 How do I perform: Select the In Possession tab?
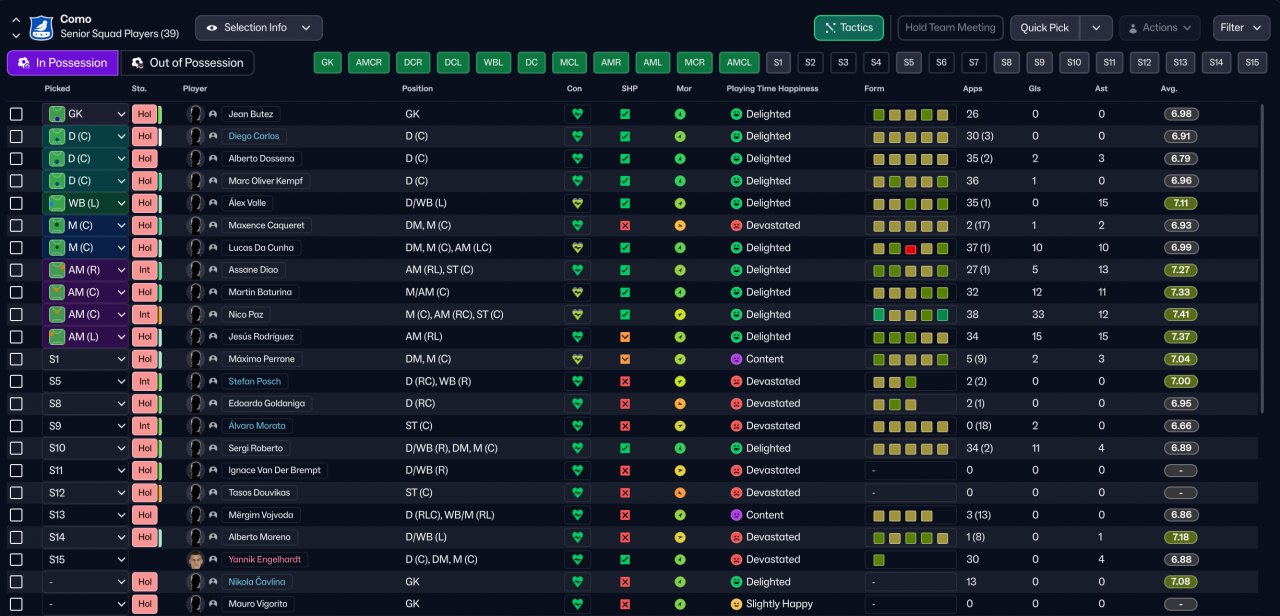pyautogui.click(x=62, y=63)
